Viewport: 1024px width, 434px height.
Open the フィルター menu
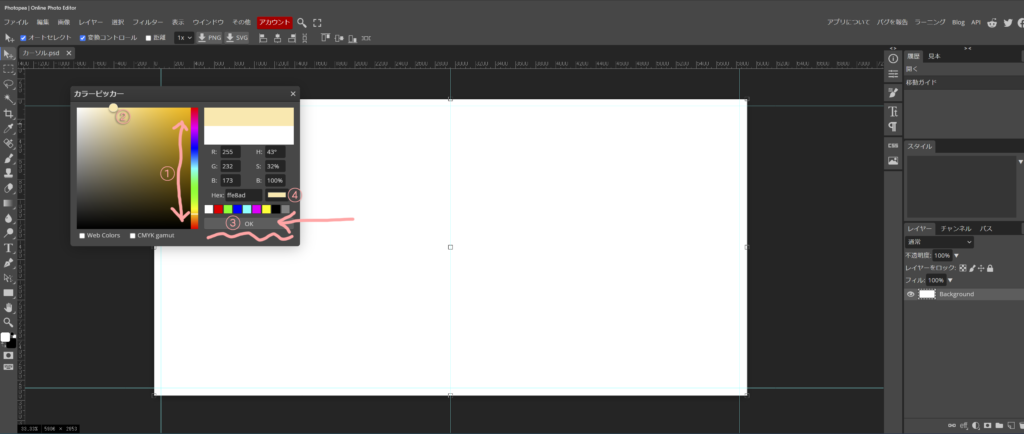pos(148,22)
